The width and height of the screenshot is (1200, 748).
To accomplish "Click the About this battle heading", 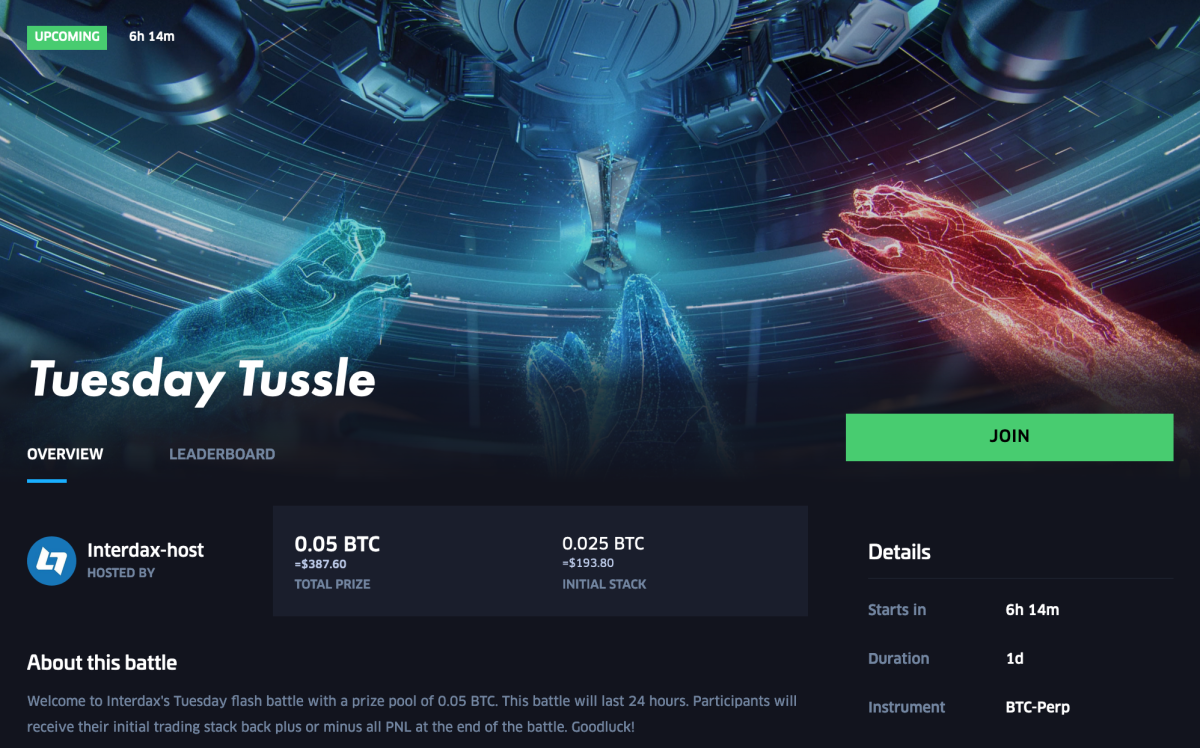I will click(102, 662).
